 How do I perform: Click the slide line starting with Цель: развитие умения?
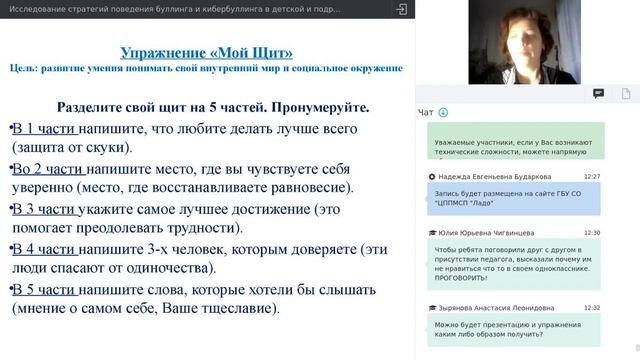pos(206,68)
